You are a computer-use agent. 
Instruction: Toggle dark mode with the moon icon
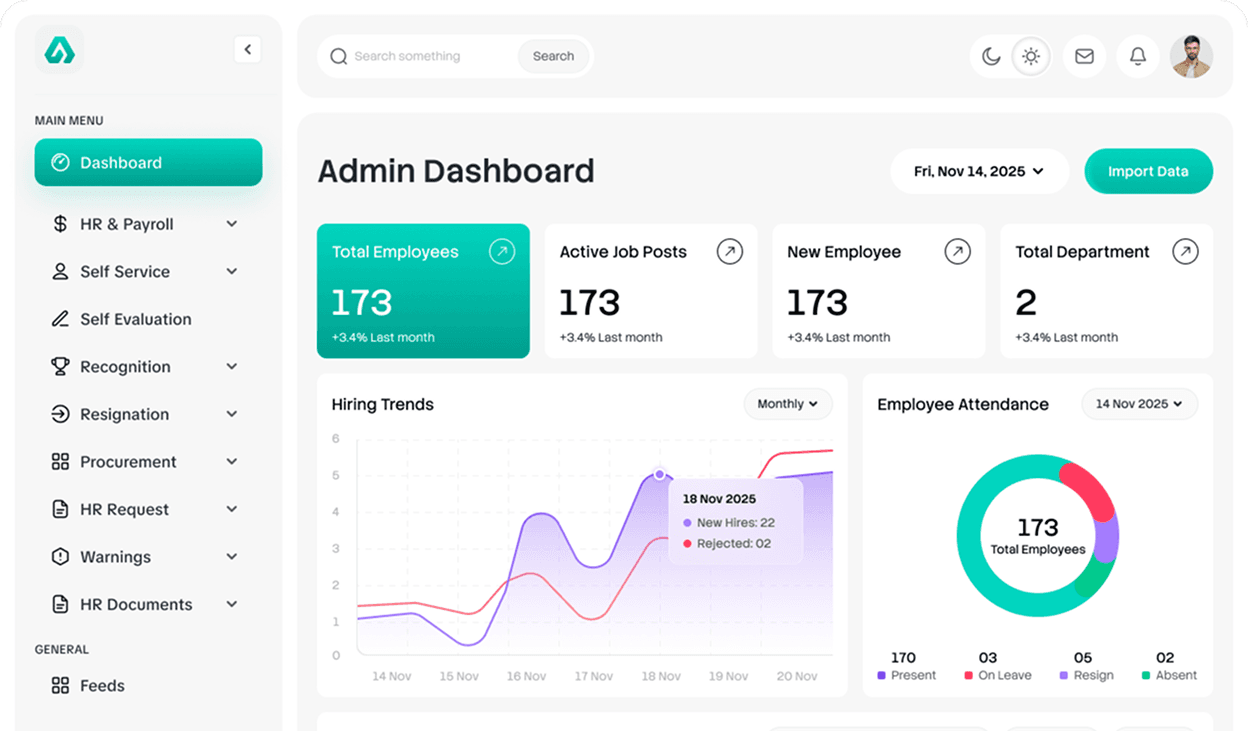991,56
